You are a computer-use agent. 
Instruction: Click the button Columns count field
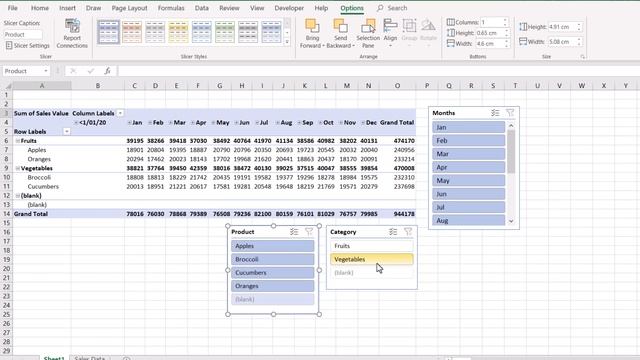[x=492, y=22]
